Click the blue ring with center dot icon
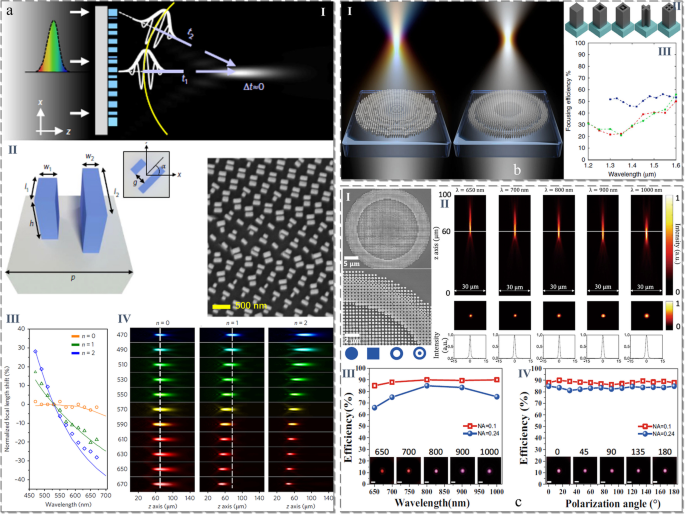The height and width of the screenshot is (515, 685). tap(419, 354)
